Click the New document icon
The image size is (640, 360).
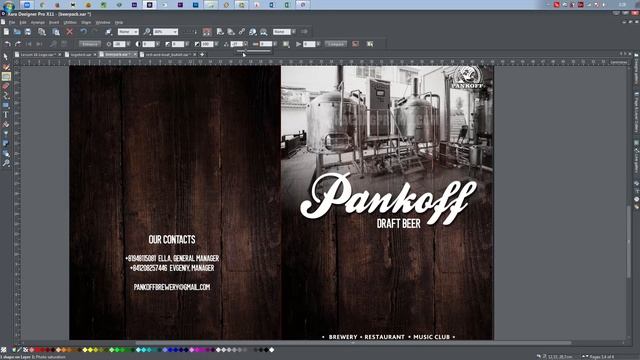click(x=6, y=31)
